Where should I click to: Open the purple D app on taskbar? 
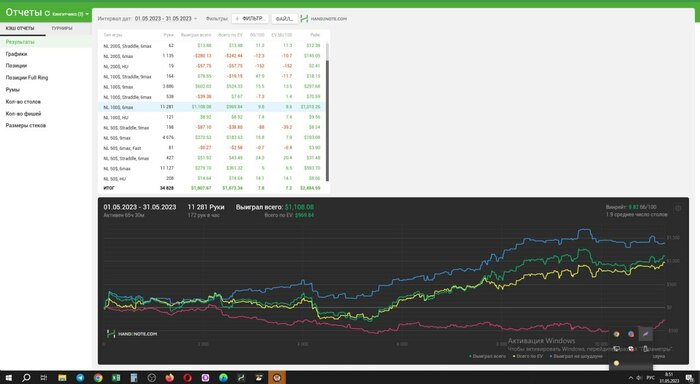205,378
